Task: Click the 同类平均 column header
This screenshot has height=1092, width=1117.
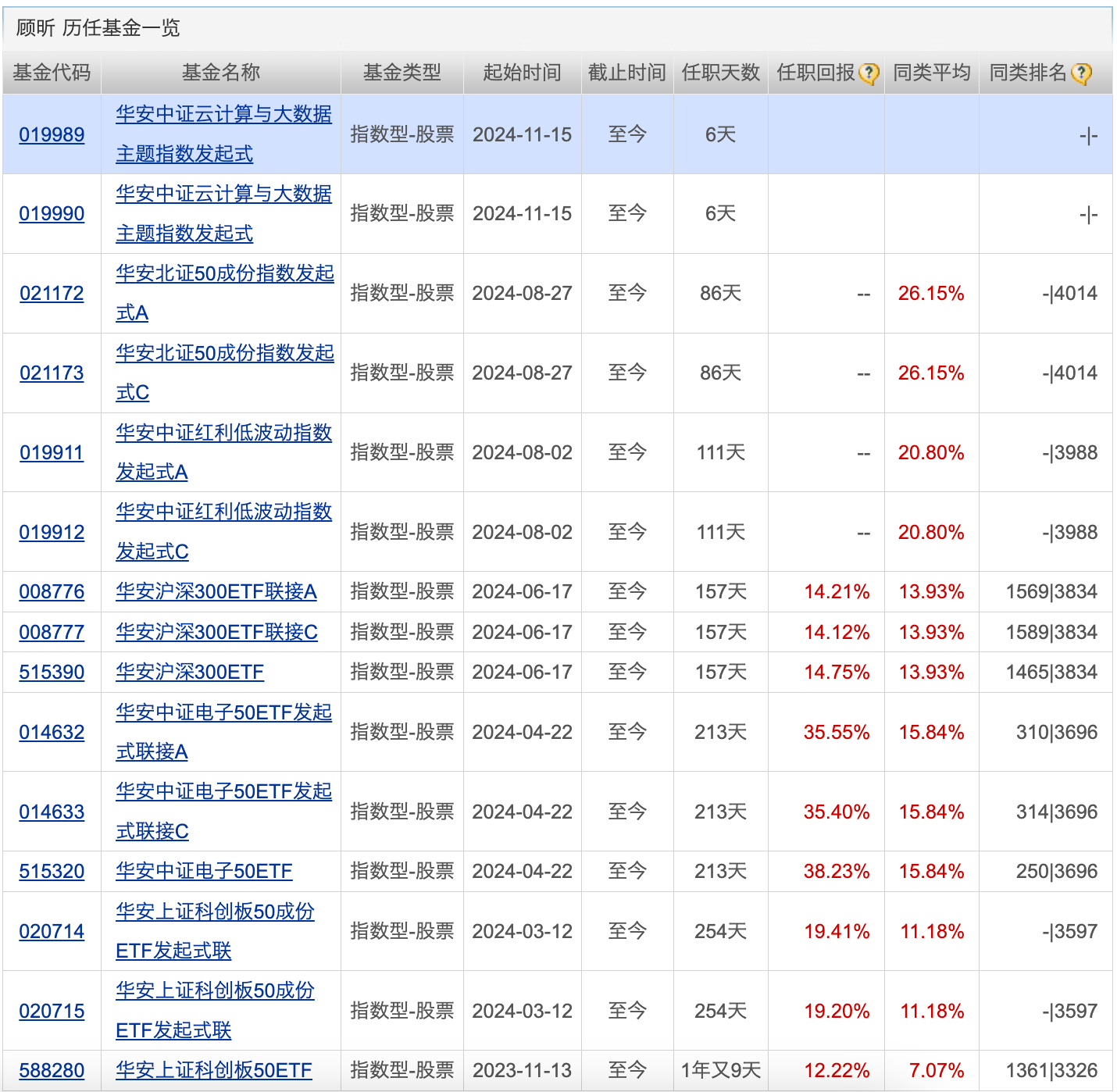Action: coord(932,73)
